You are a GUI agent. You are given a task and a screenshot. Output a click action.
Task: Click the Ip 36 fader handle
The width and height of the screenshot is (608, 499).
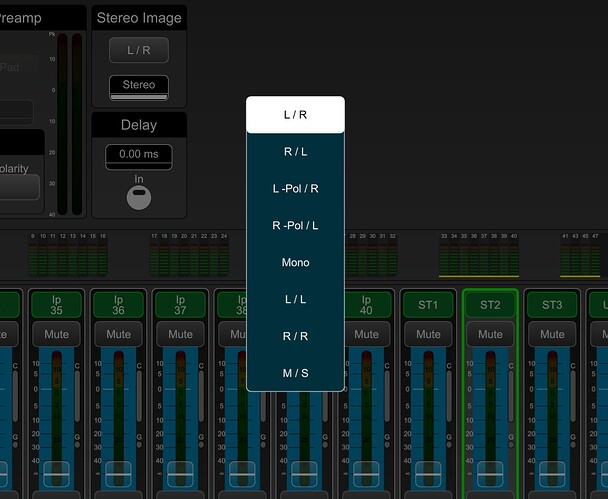[x=119, y=474]
